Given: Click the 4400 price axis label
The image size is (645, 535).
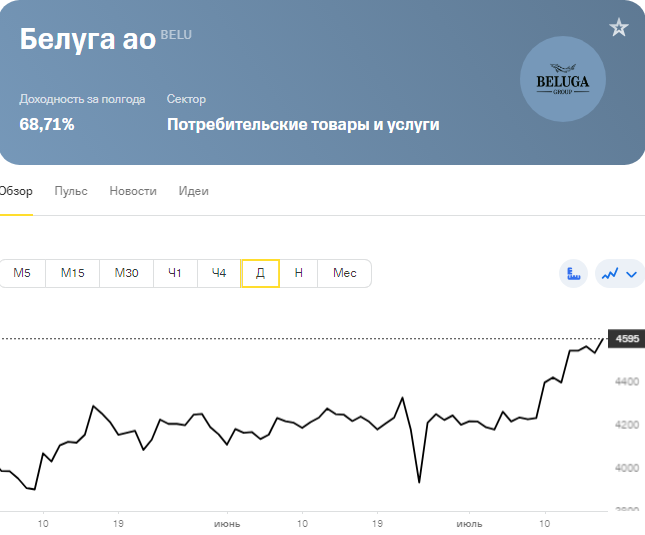Looking at the screenshot, I should pyautogui.click(x=627, y=382).
